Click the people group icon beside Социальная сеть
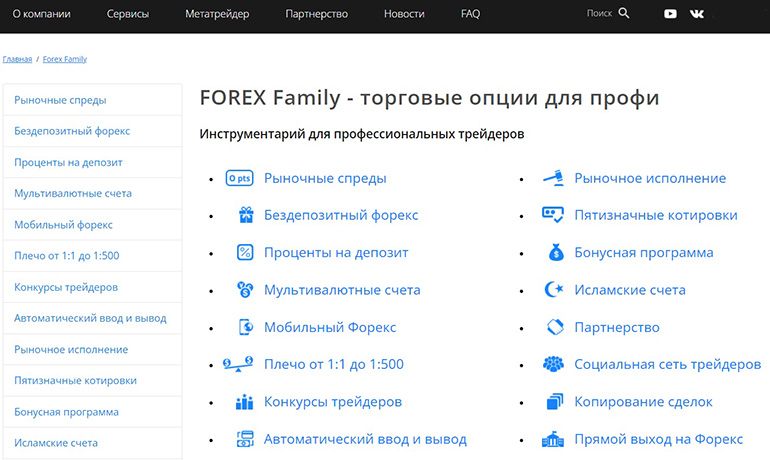The height and width of the screenshot is (460, 770). click(553, 364)
